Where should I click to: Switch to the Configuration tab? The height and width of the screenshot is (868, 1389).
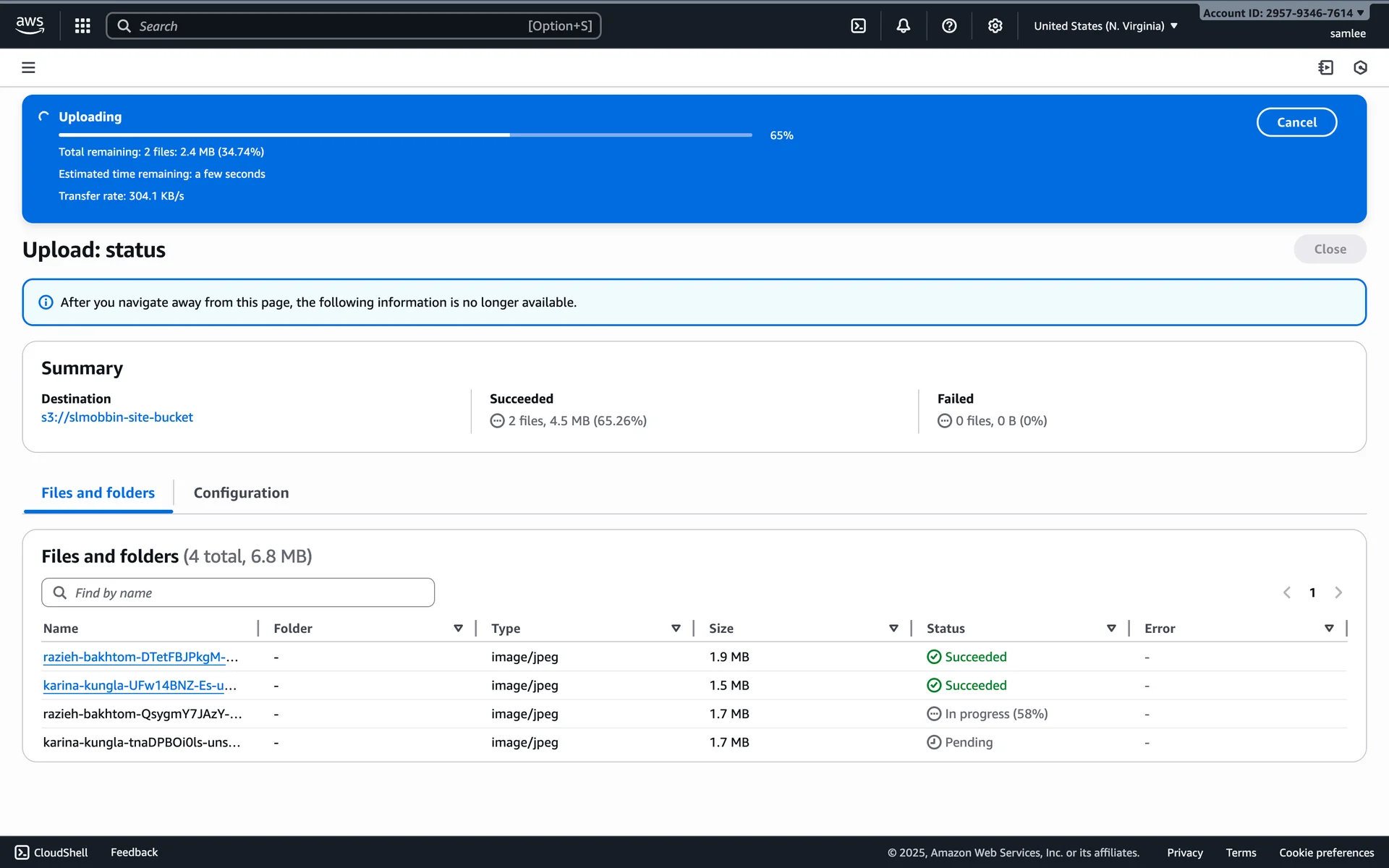241,493
